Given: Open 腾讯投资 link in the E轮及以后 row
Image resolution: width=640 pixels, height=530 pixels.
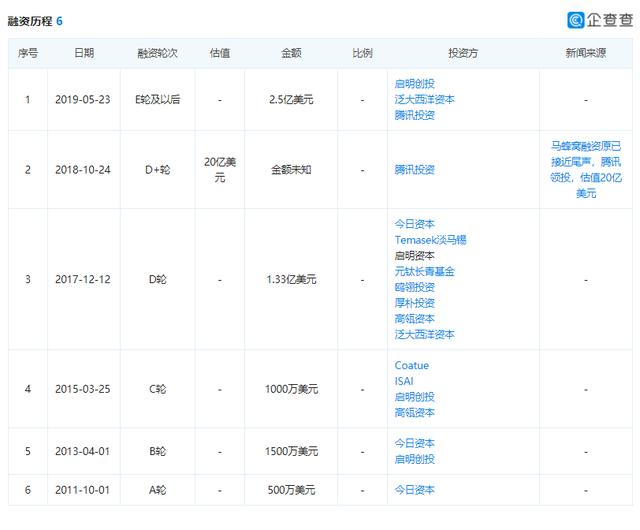Looking at the screenshot, I should [414, 115].
